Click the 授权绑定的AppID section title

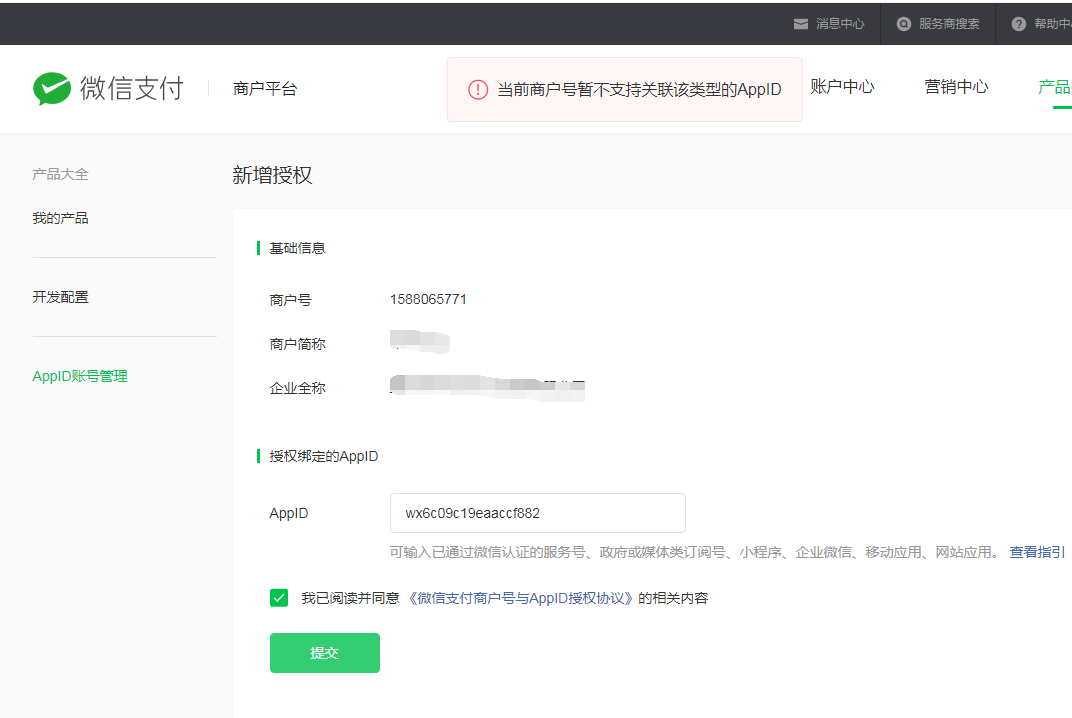(323, 456)
